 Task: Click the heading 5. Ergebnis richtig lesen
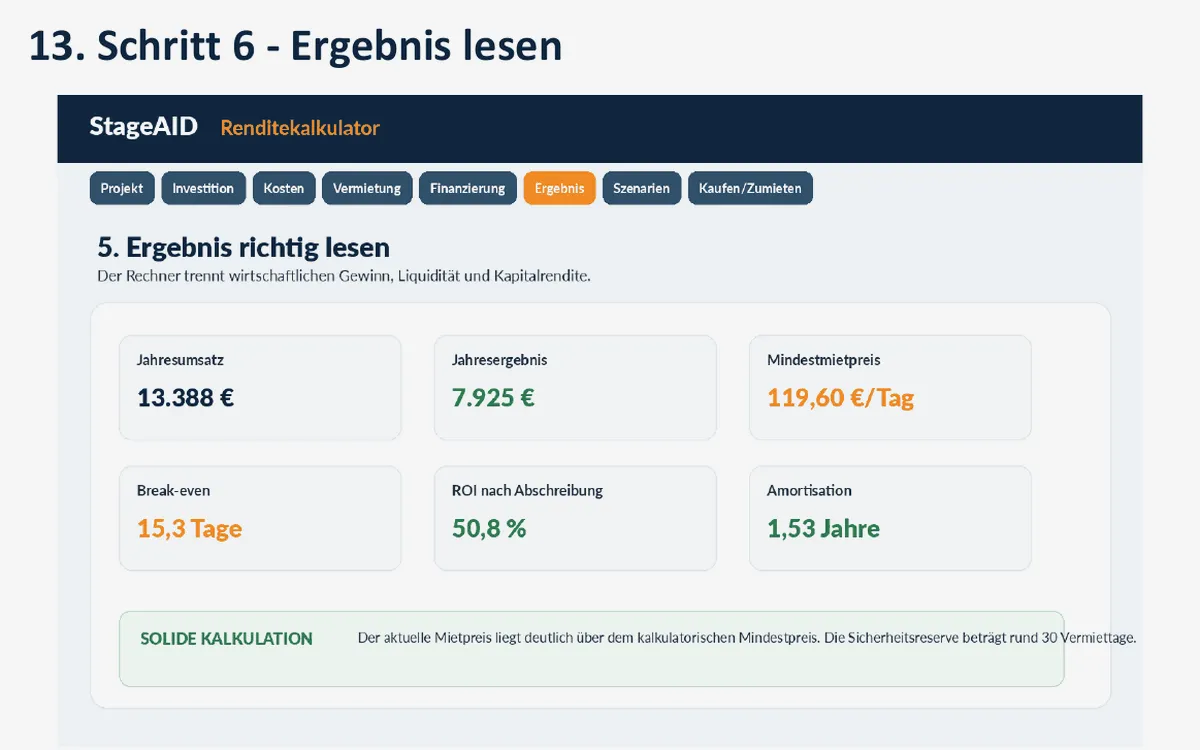pos(244,247)
